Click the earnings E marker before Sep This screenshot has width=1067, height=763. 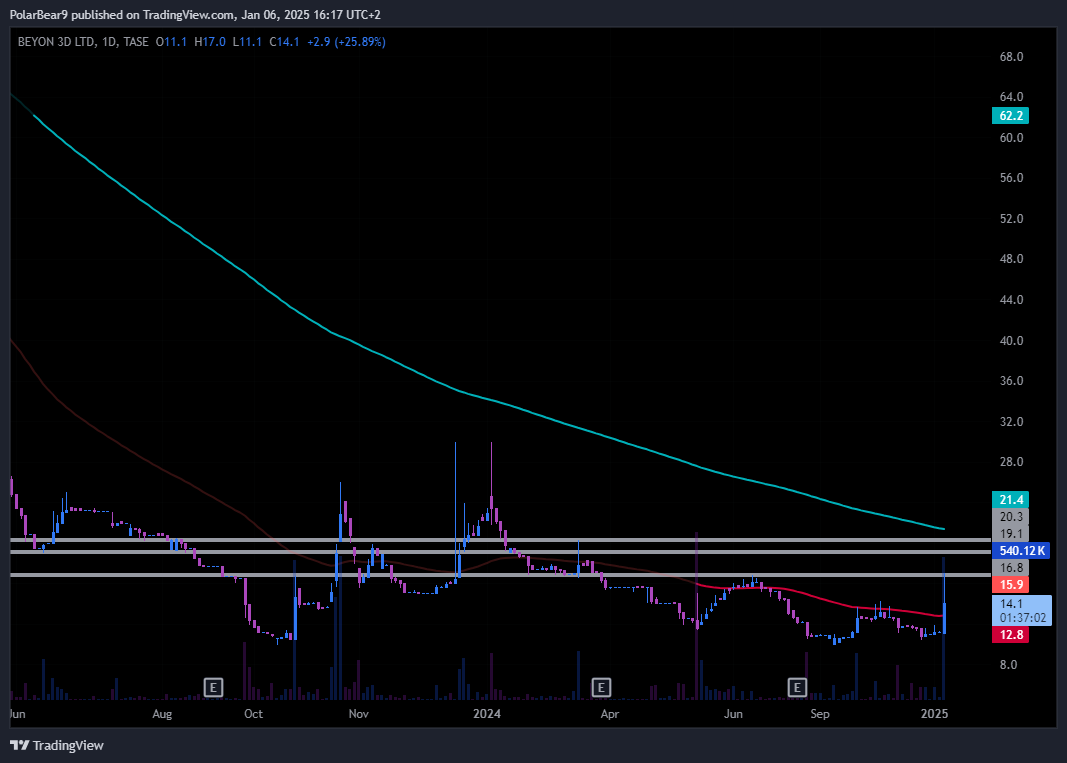[x=797, y=687]
